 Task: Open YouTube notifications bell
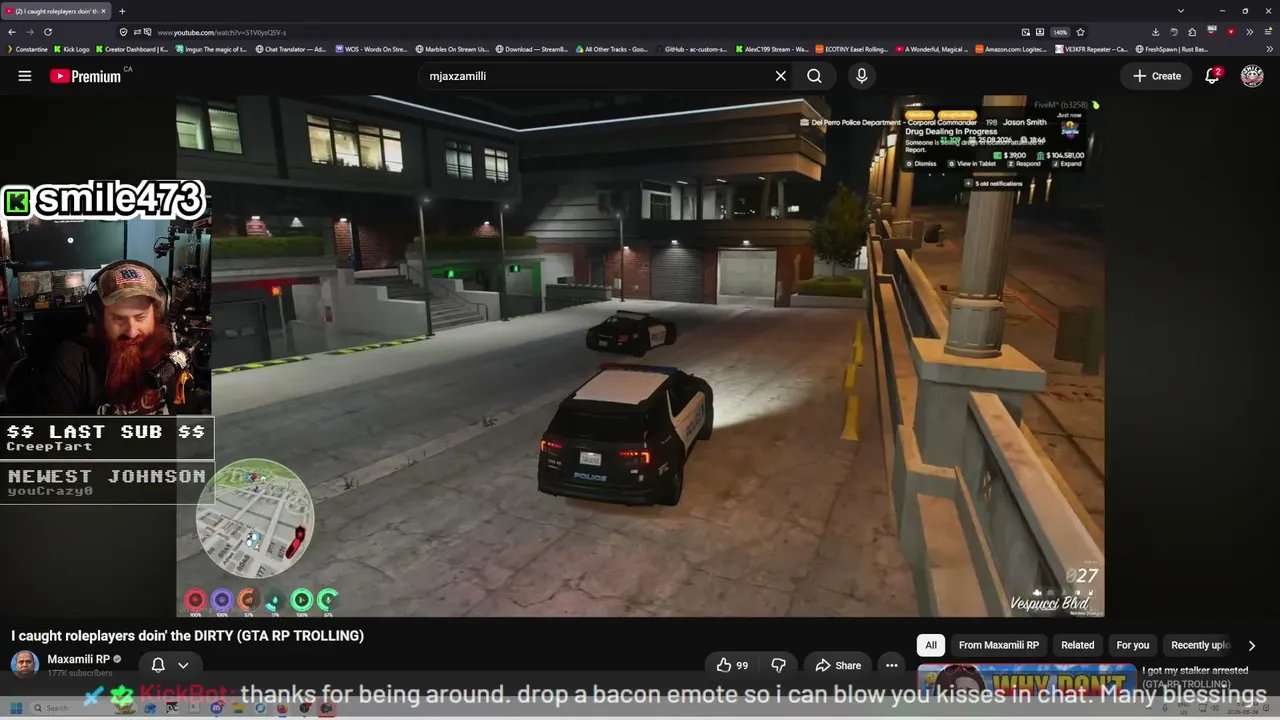(1212, 76)
